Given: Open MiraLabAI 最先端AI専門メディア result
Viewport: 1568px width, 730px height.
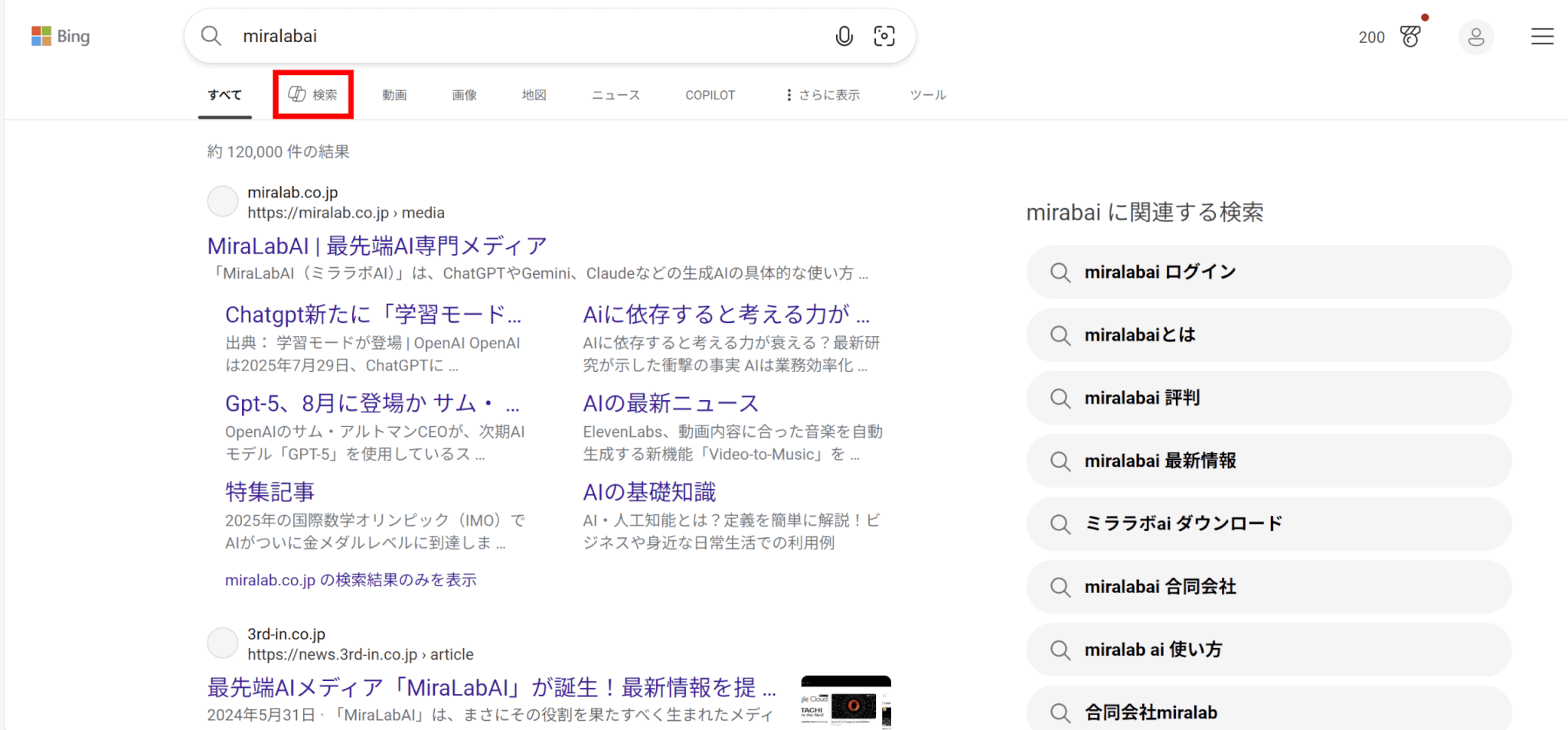Looking at the screenshot, I should [x=377, y=246].
